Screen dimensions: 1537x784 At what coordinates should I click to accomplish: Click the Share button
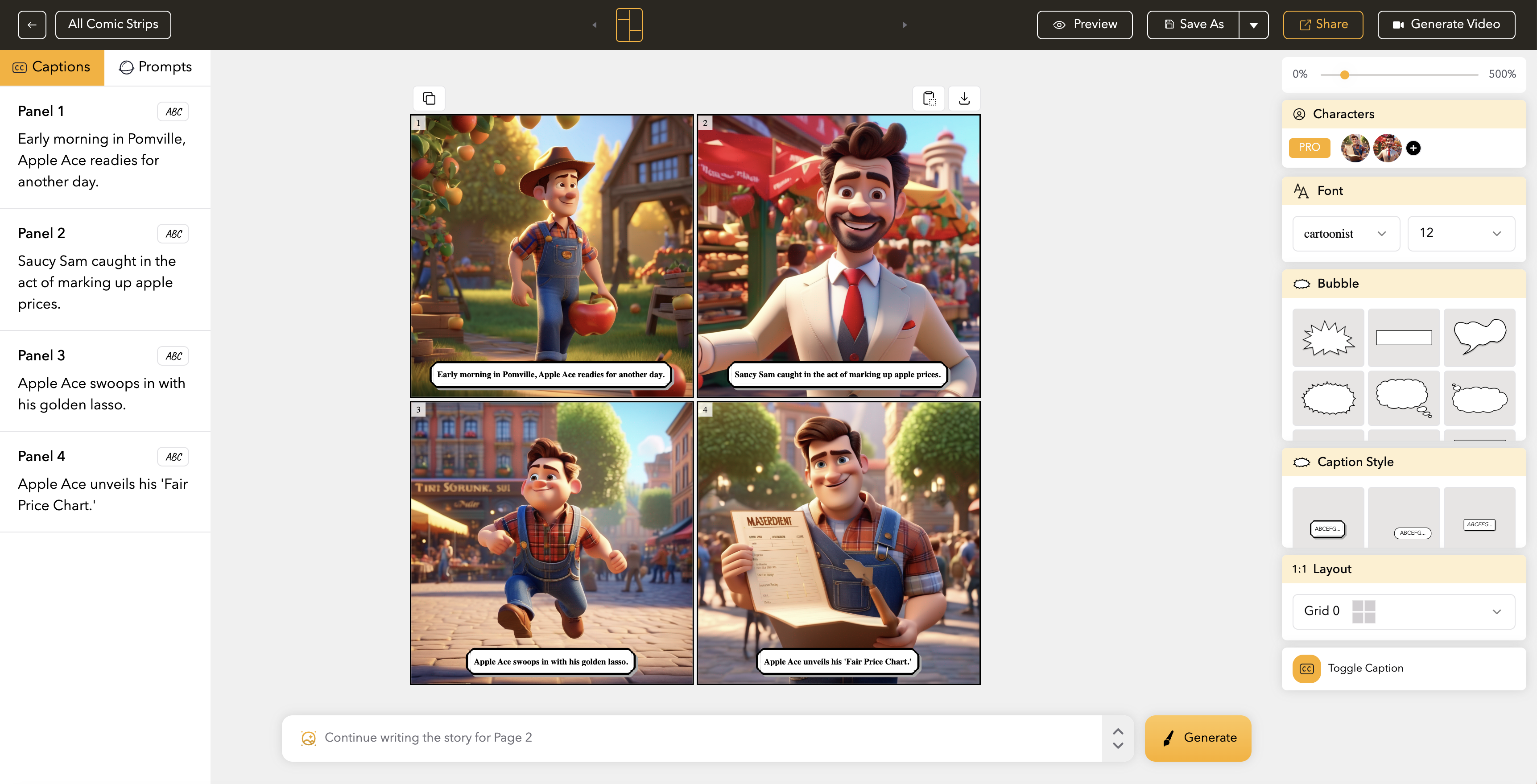tap(1323, 25)
